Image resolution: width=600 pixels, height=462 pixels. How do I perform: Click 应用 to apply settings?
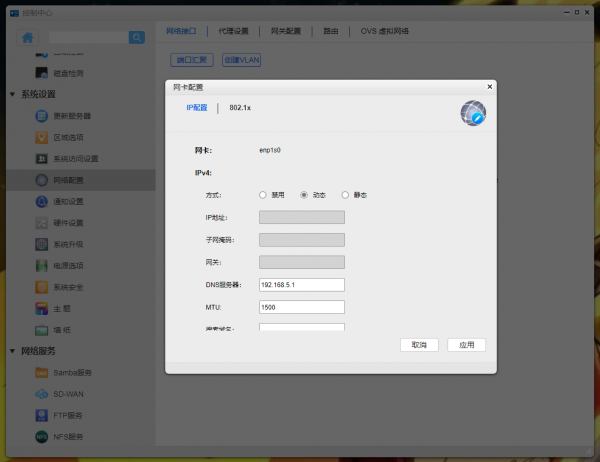point(466,345)
